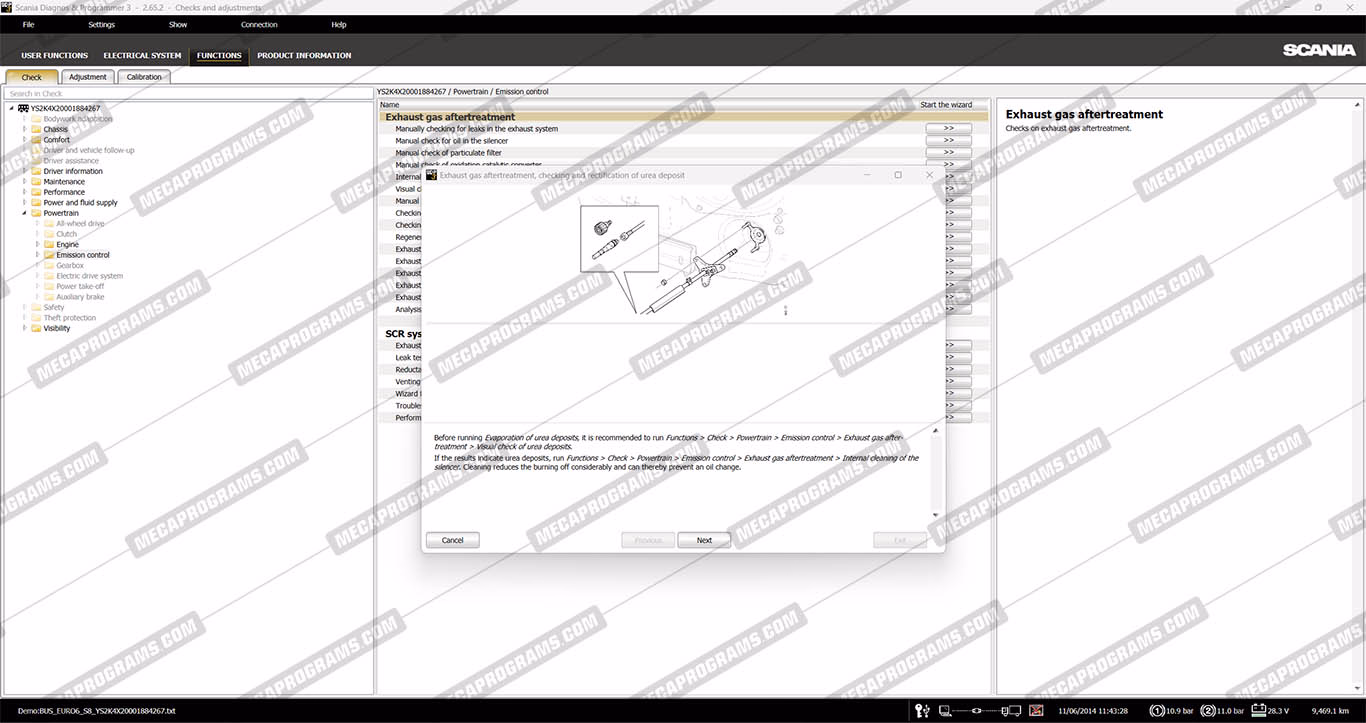Viewport: 1366px width, 723px height.
Task: Click the Emission control folder icon
Action: [x=49, y=255]
